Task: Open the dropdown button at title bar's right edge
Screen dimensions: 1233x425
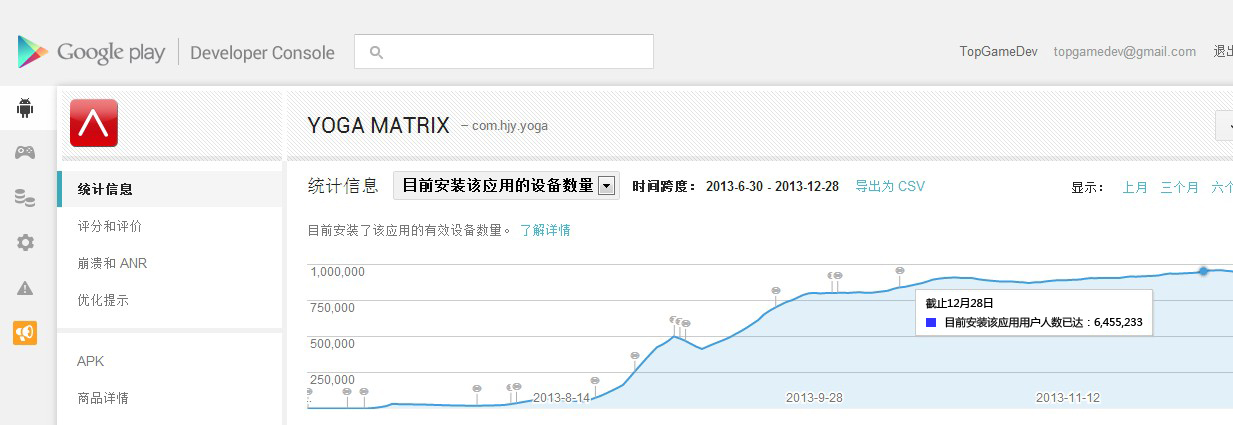Action: point(1225,125)
